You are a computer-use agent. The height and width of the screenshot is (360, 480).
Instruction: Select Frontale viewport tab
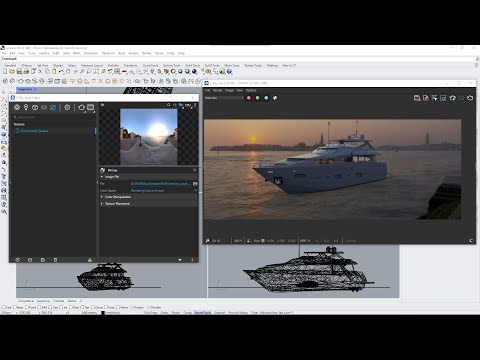point(58,301)
